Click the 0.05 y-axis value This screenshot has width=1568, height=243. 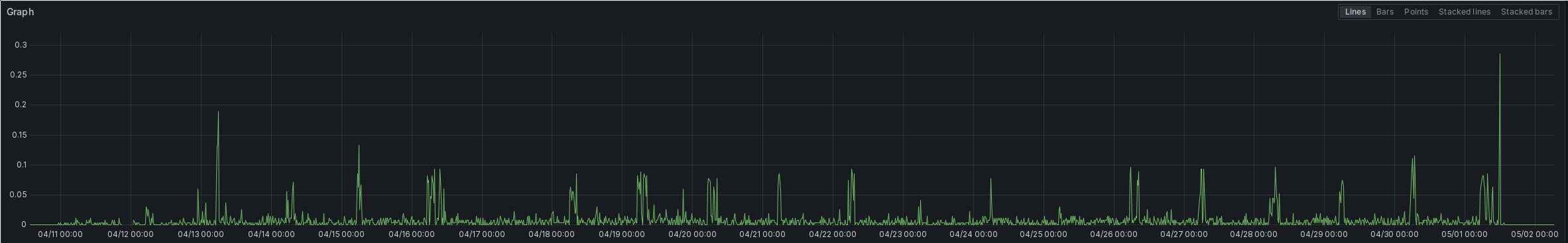tap(18, 195)
